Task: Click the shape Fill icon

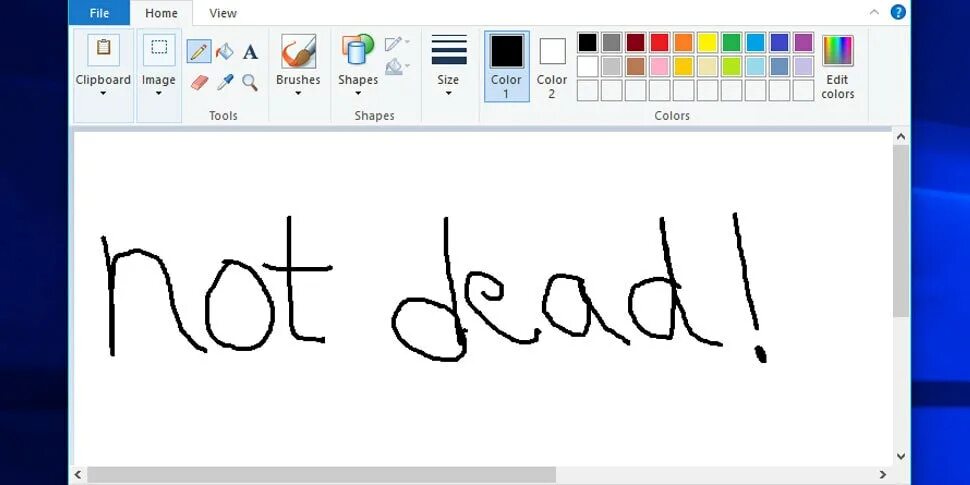Action: pyautogui.click(x=393, y=66)
